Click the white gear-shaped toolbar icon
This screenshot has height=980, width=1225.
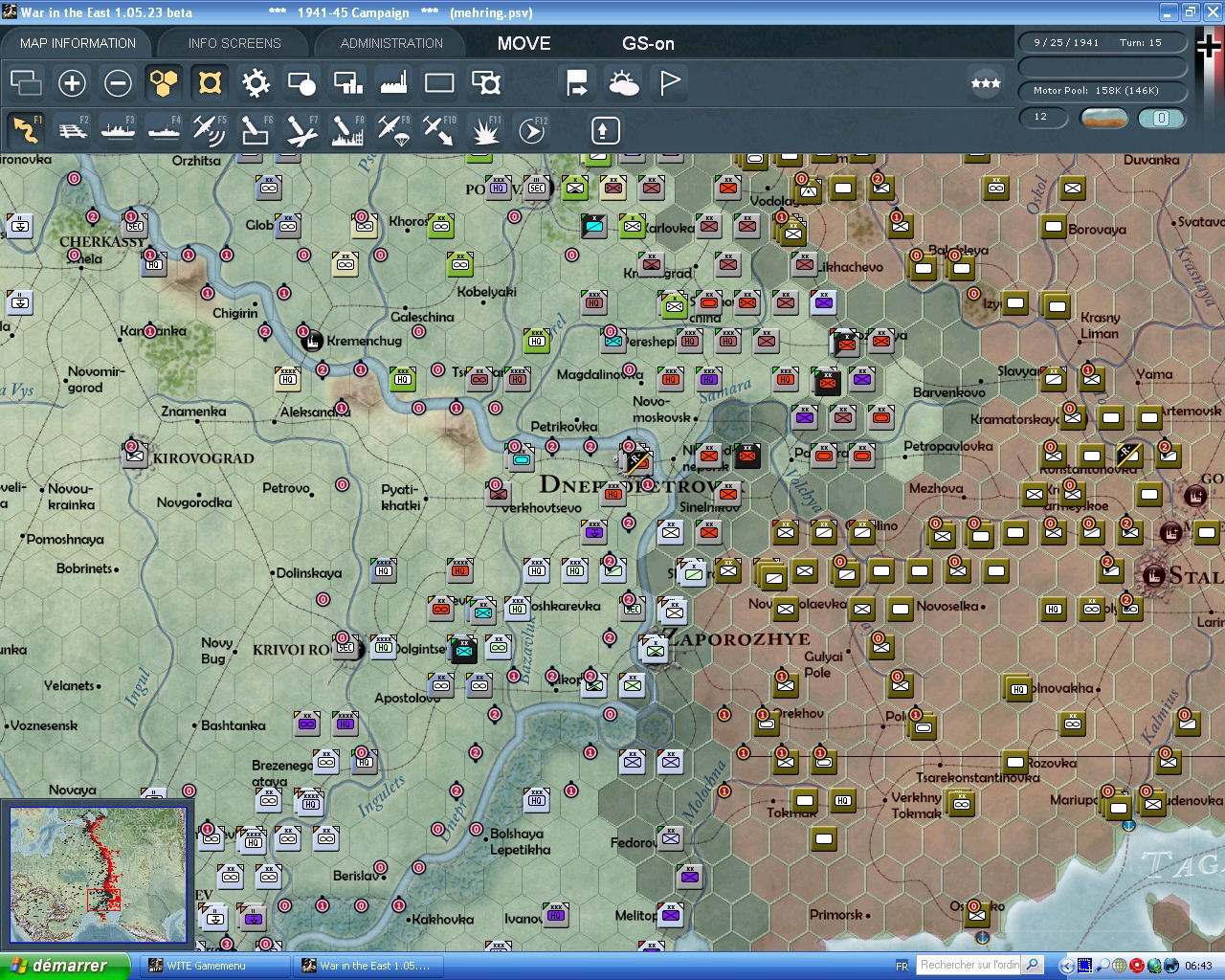[x=256, y=83]
